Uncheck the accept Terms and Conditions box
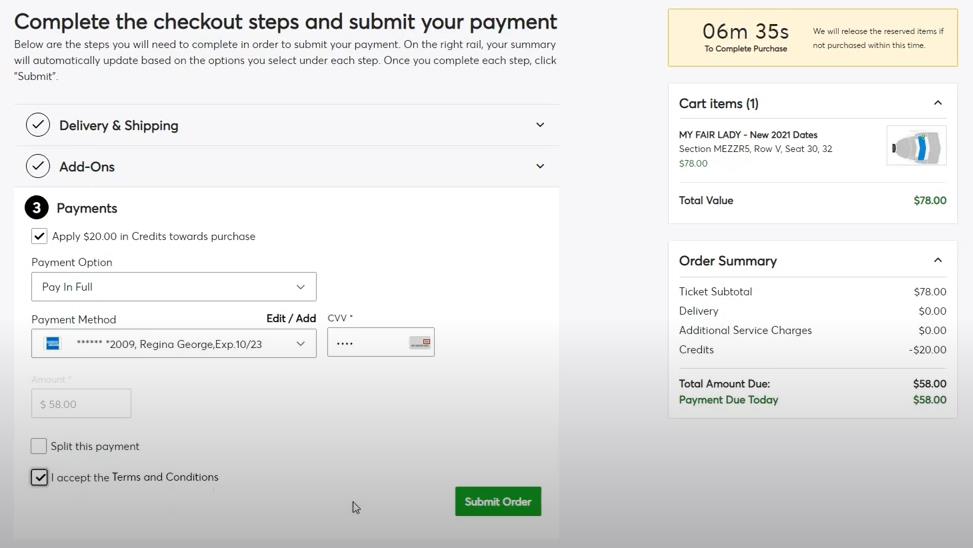The width and height of the screenshot is (973, 548). pos(39,477)
